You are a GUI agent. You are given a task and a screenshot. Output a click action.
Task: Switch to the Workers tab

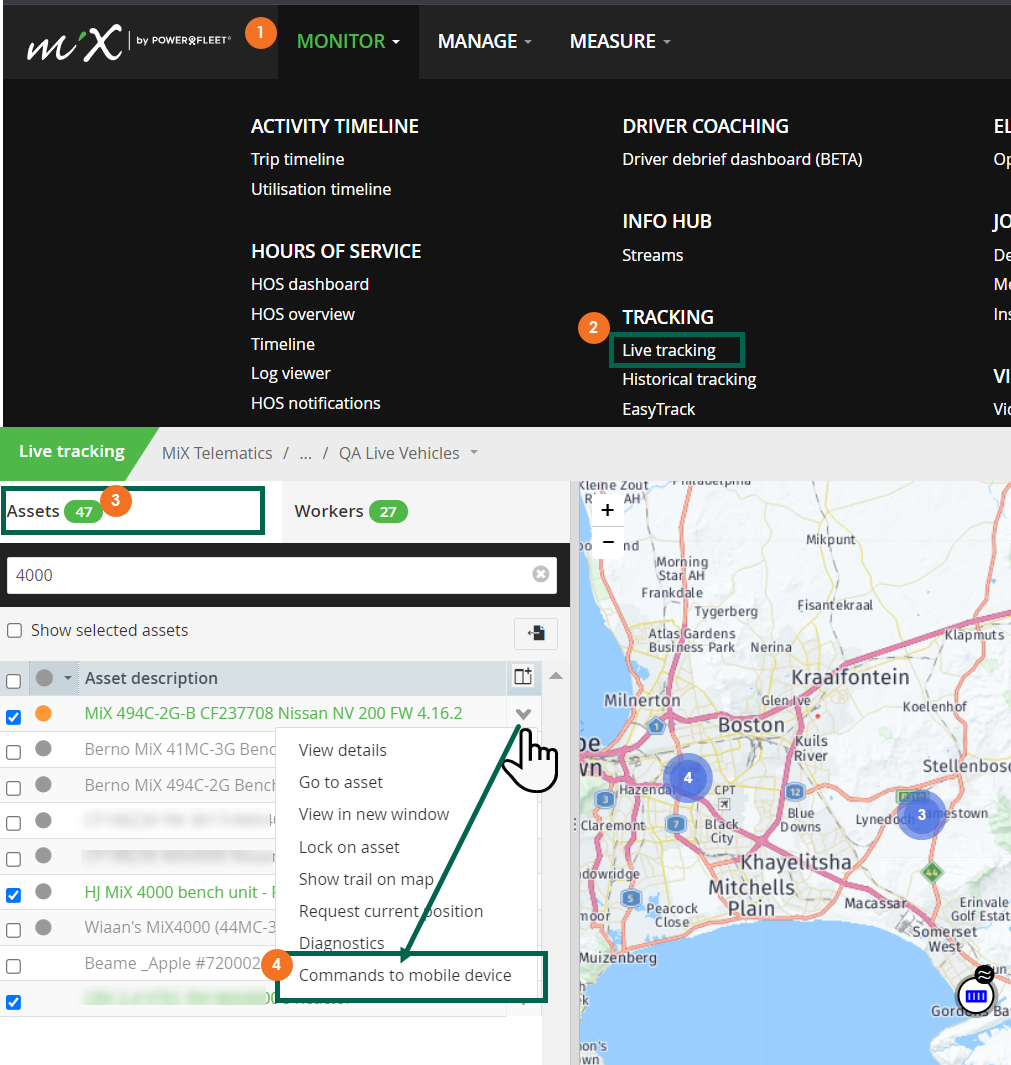click(351, 511)
